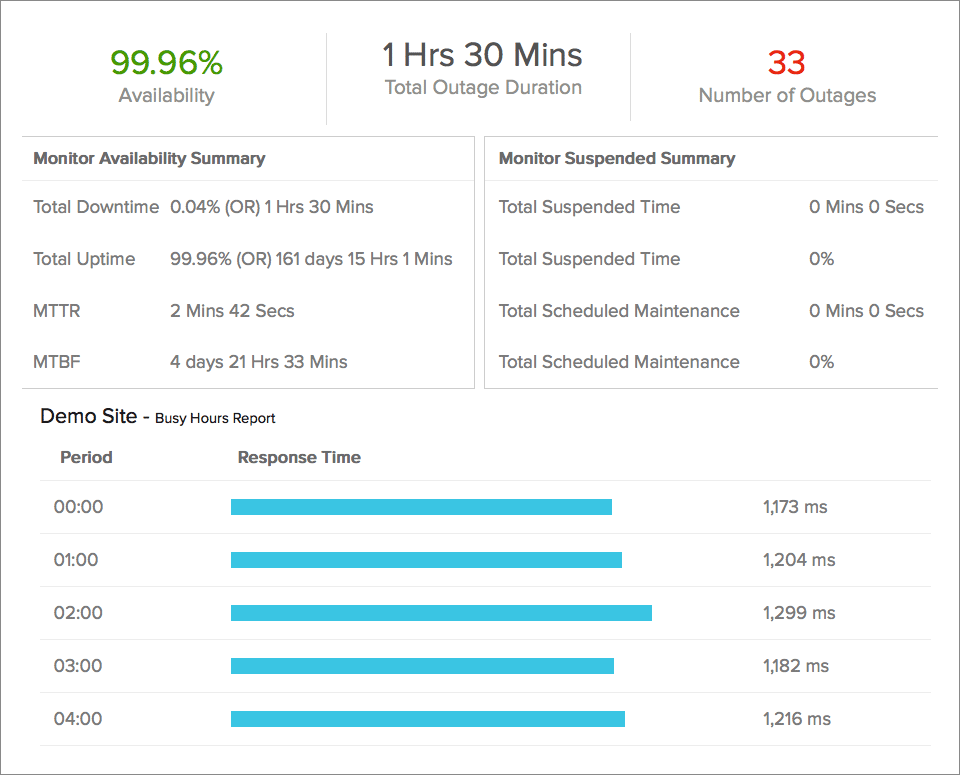Click the 04:00 response time bar
The width and height of the screenshot is (960, 775).
tap(427, 719)
